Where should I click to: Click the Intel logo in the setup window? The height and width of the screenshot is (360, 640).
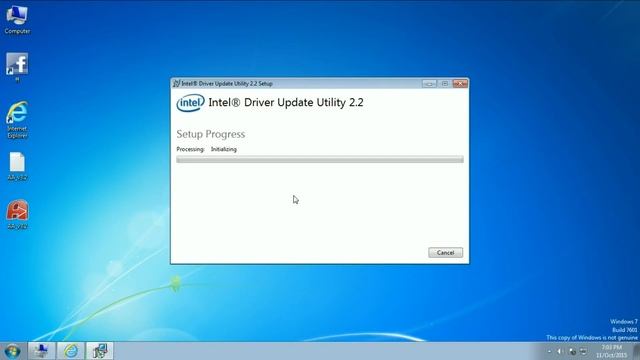pos(190,103)
